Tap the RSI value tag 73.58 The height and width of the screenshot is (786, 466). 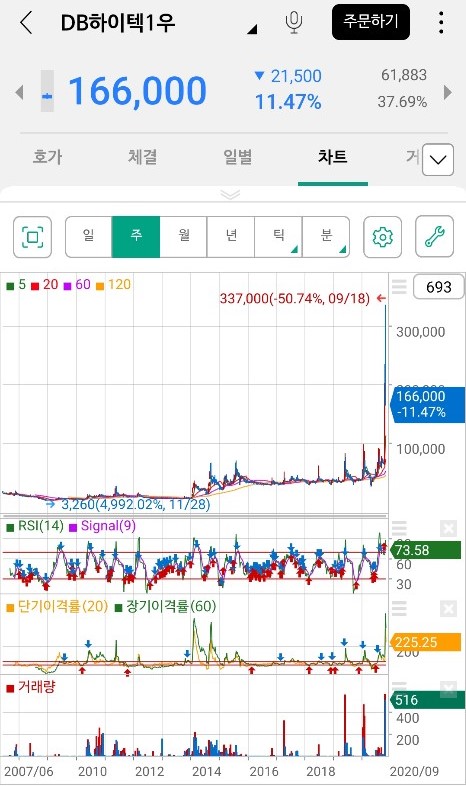pos(425,550)
